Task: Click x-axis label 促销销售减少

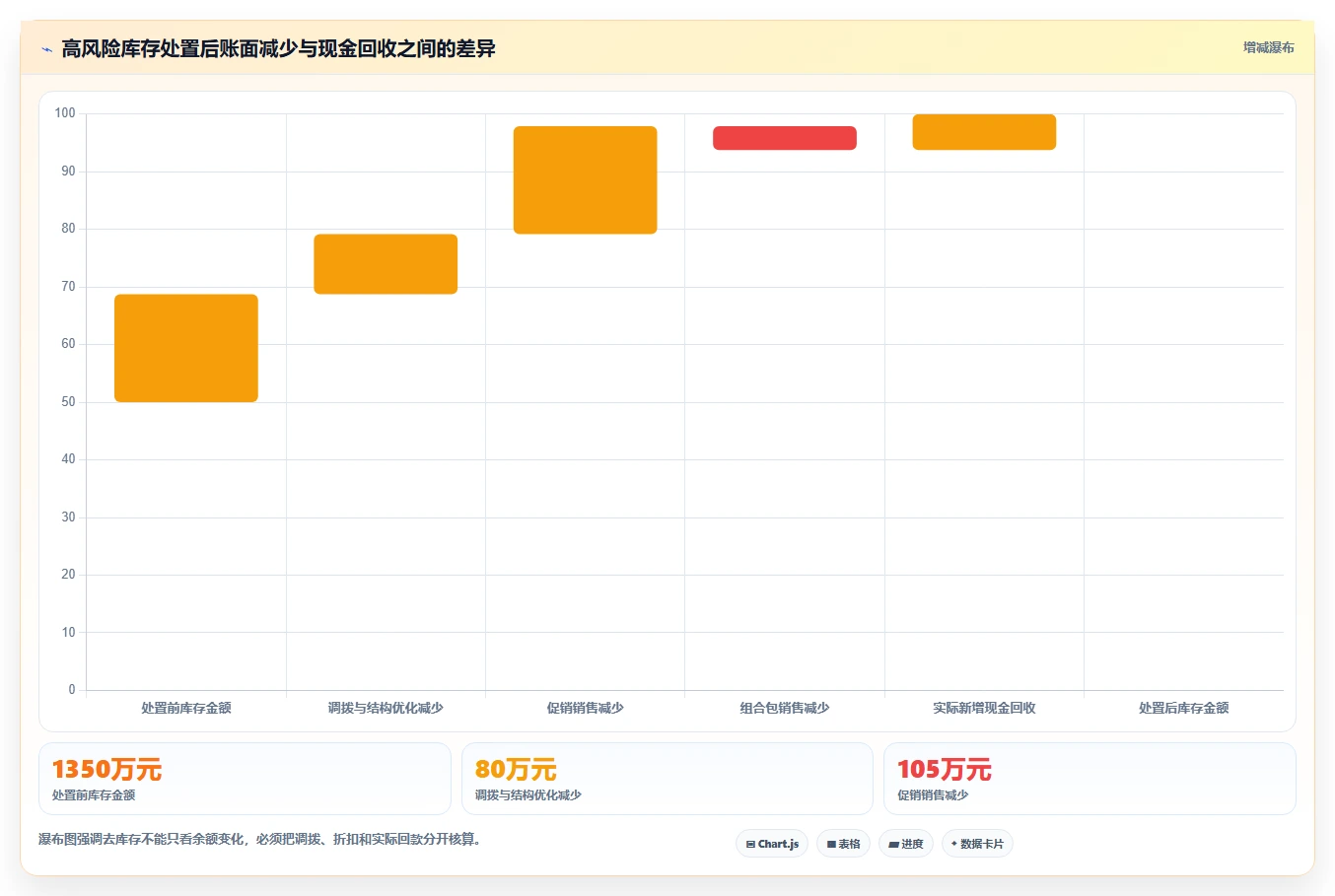Action: pos(585,708)
